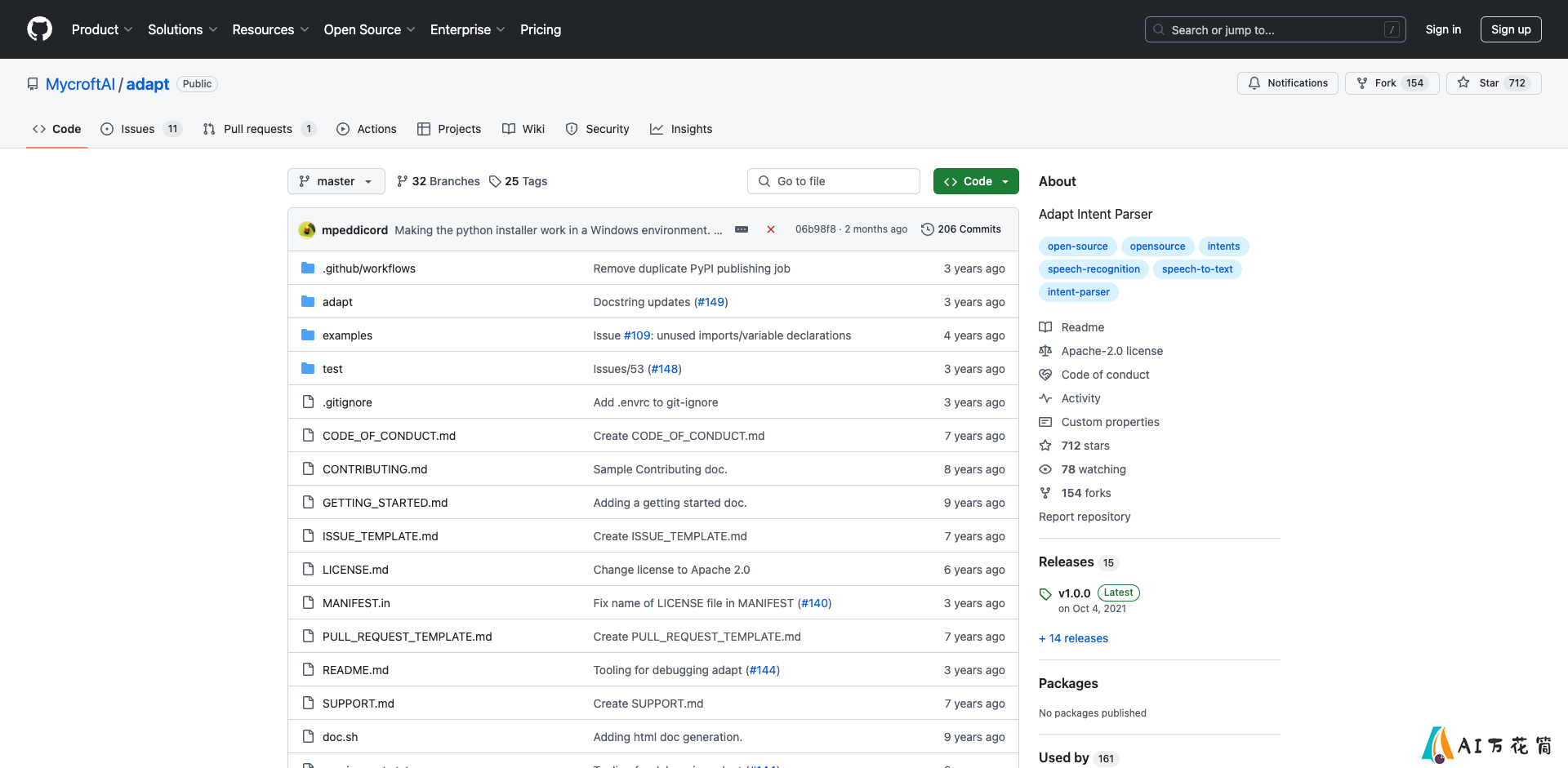Image resolution: width=1568 pixels, height=768 pixels.
Task: Switch to the Security tab
Action: 598,129
